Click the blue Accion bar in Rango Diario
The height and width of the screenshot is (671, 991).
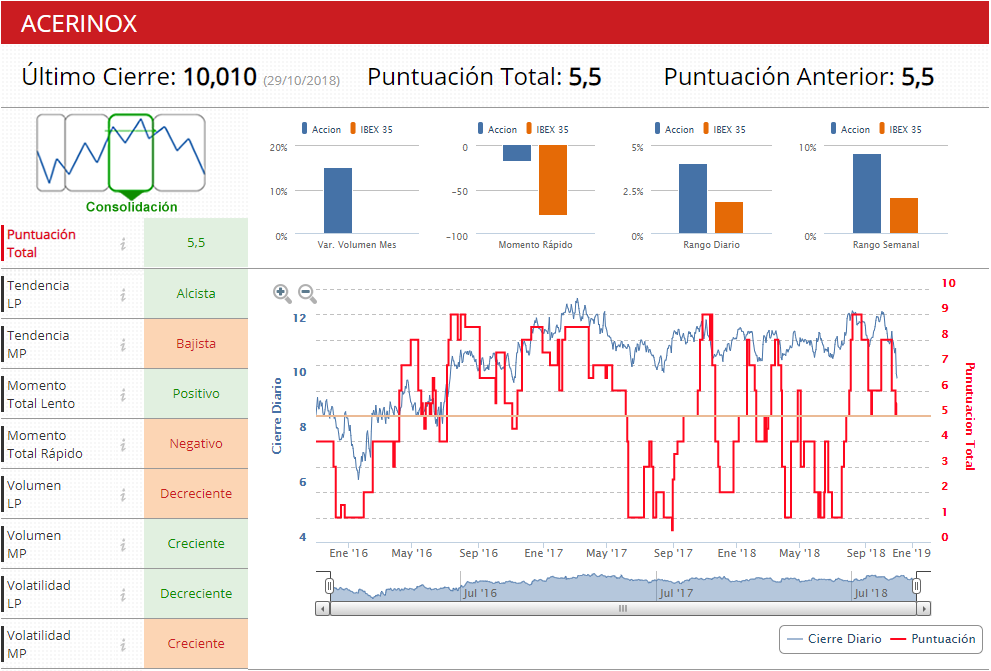pyautogui.click(x=693, y=198)
